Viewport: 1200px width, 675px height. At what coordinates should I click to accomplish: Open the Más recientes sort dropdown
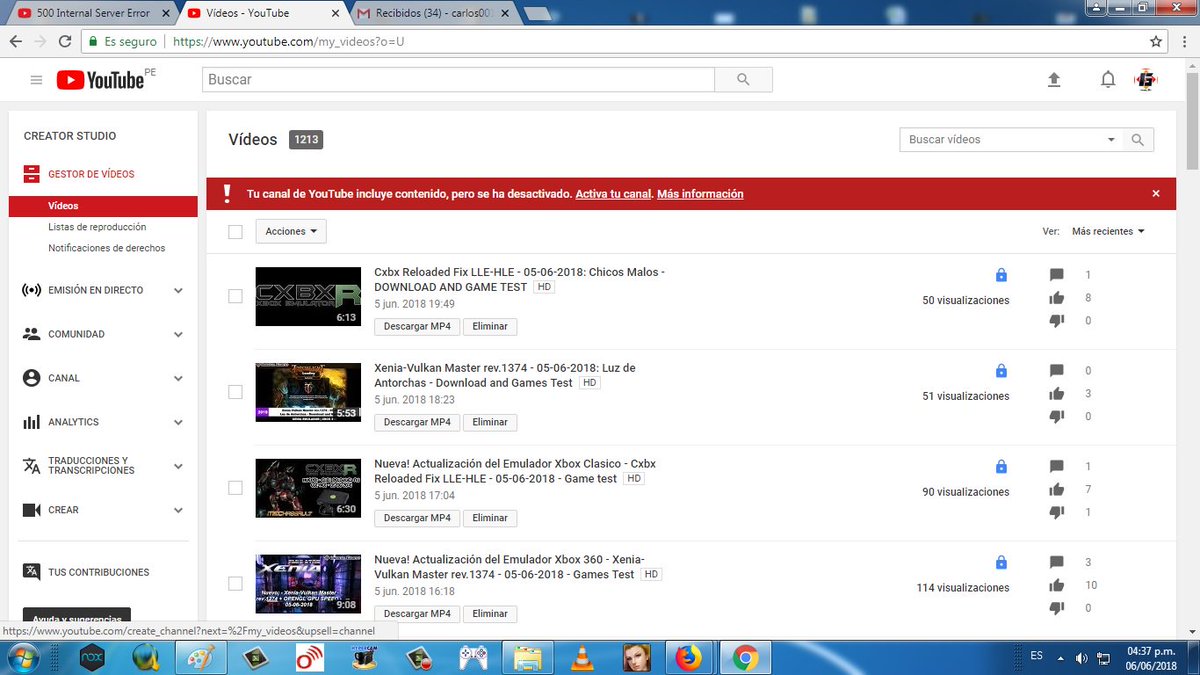[1108, 231]
